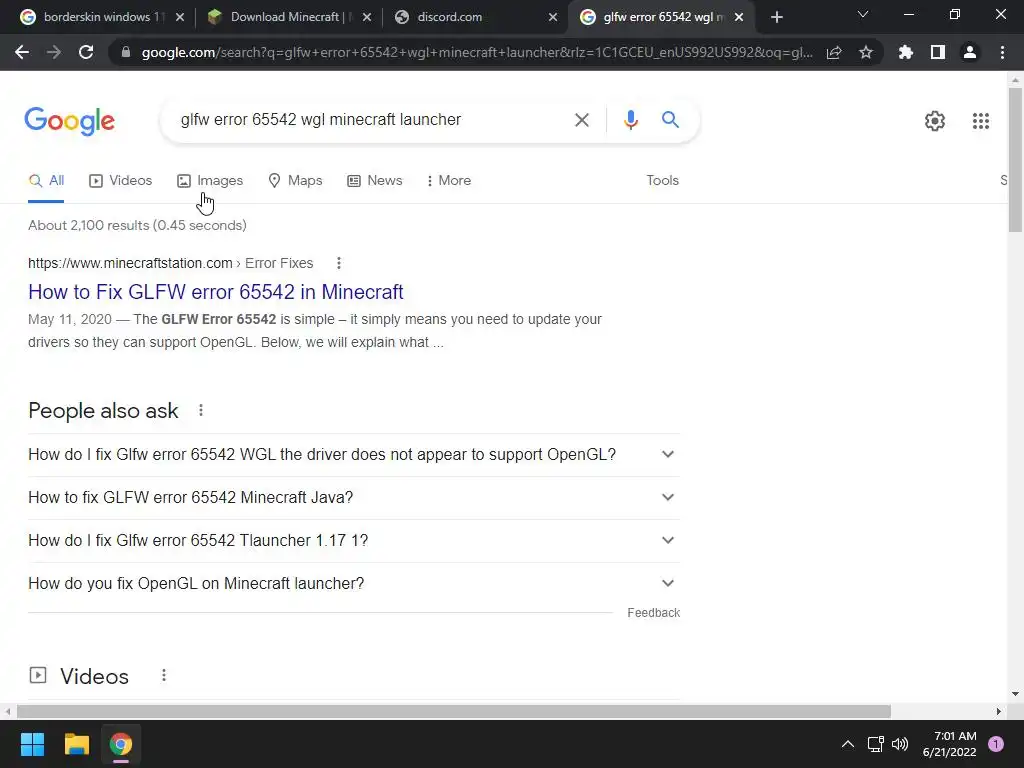Screen dimensions: 1024x768
Task: Clear the Google search box text
Action: coord(582,120)
